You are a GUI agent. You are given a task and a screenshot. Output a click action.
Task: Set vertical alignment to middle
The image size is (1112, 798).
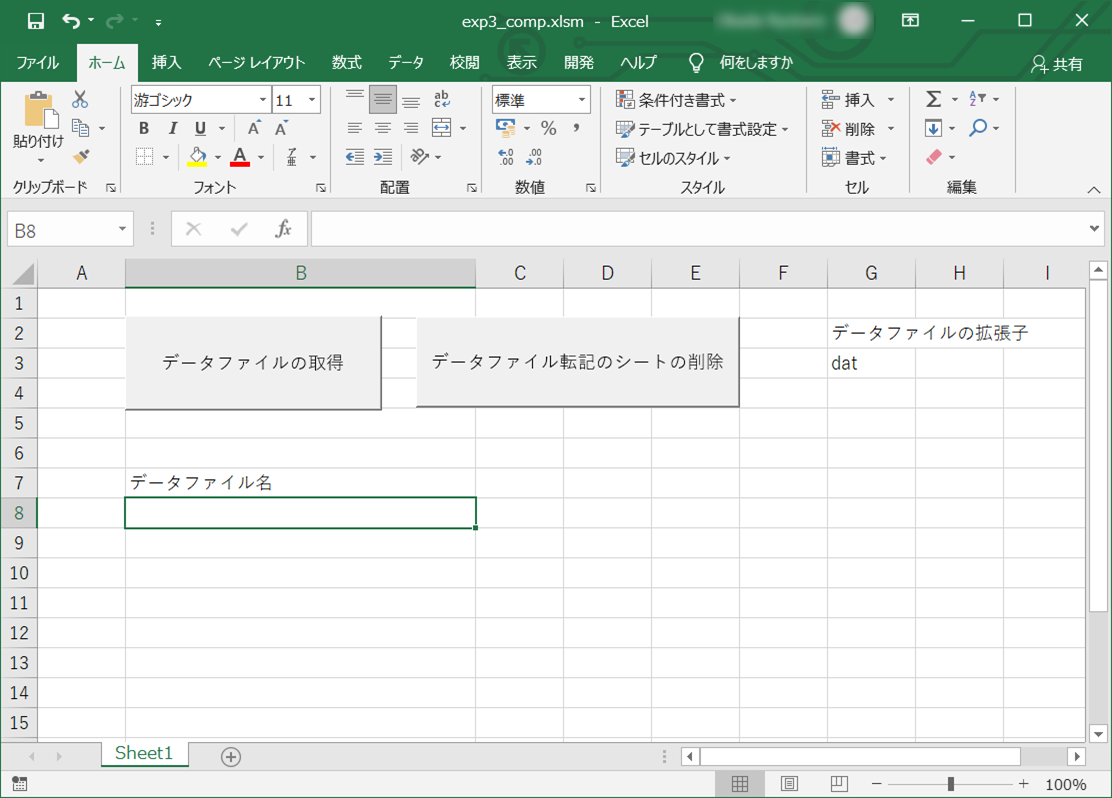point(383,99)
